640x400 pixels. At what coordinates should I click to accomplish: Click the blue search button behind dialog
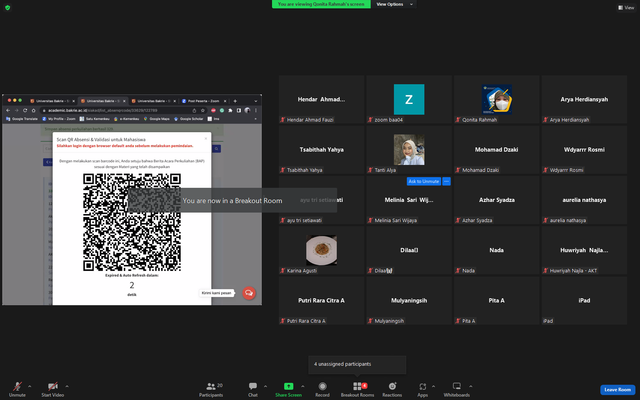coord(217,149)
